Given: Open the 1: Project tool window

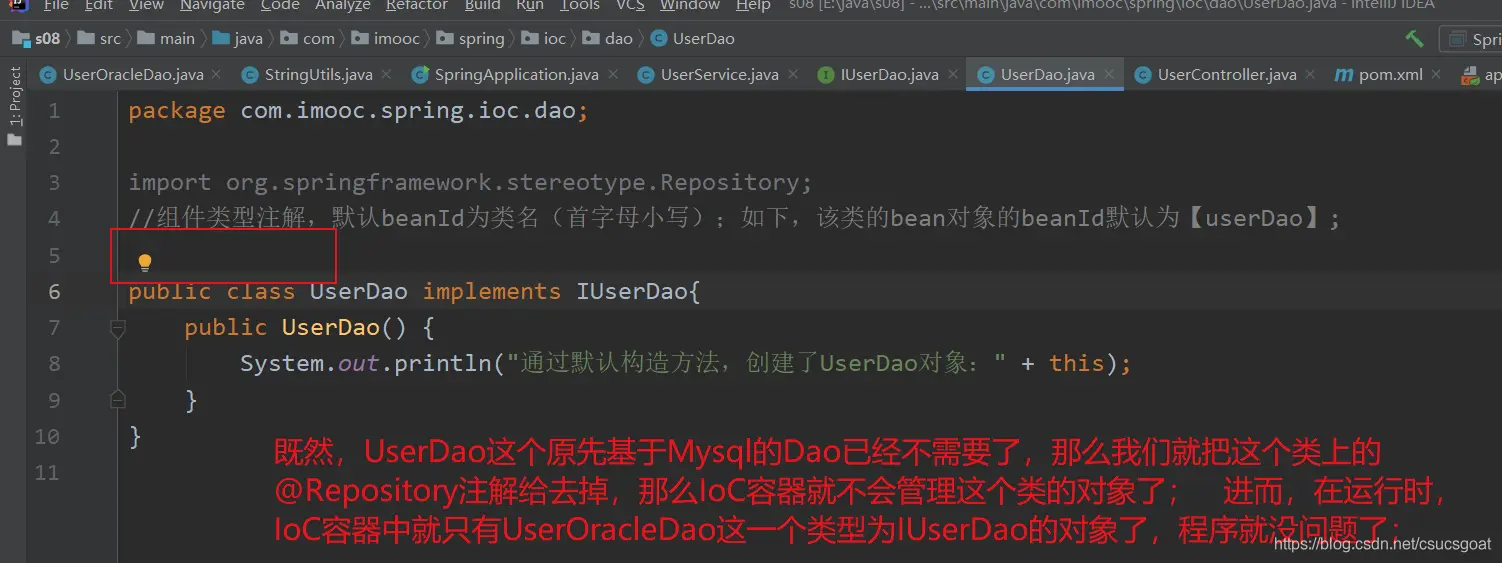Looking at the screenshot, I should click(15, 97).
